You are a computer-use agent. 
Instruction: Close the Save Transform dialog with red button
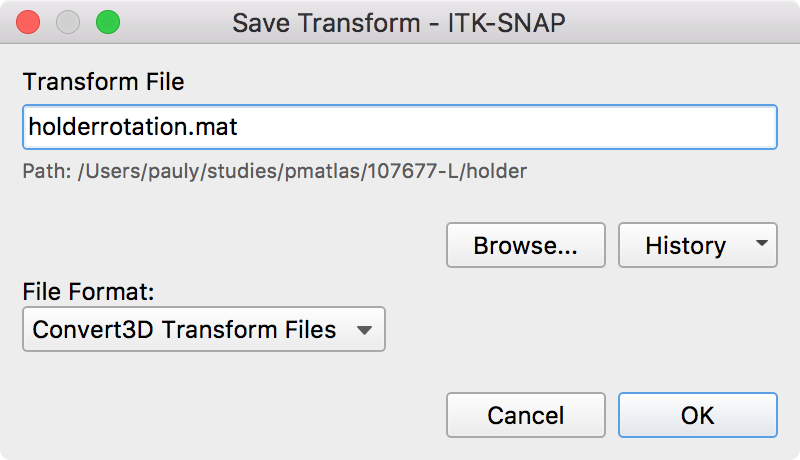[x=28, y=22]
